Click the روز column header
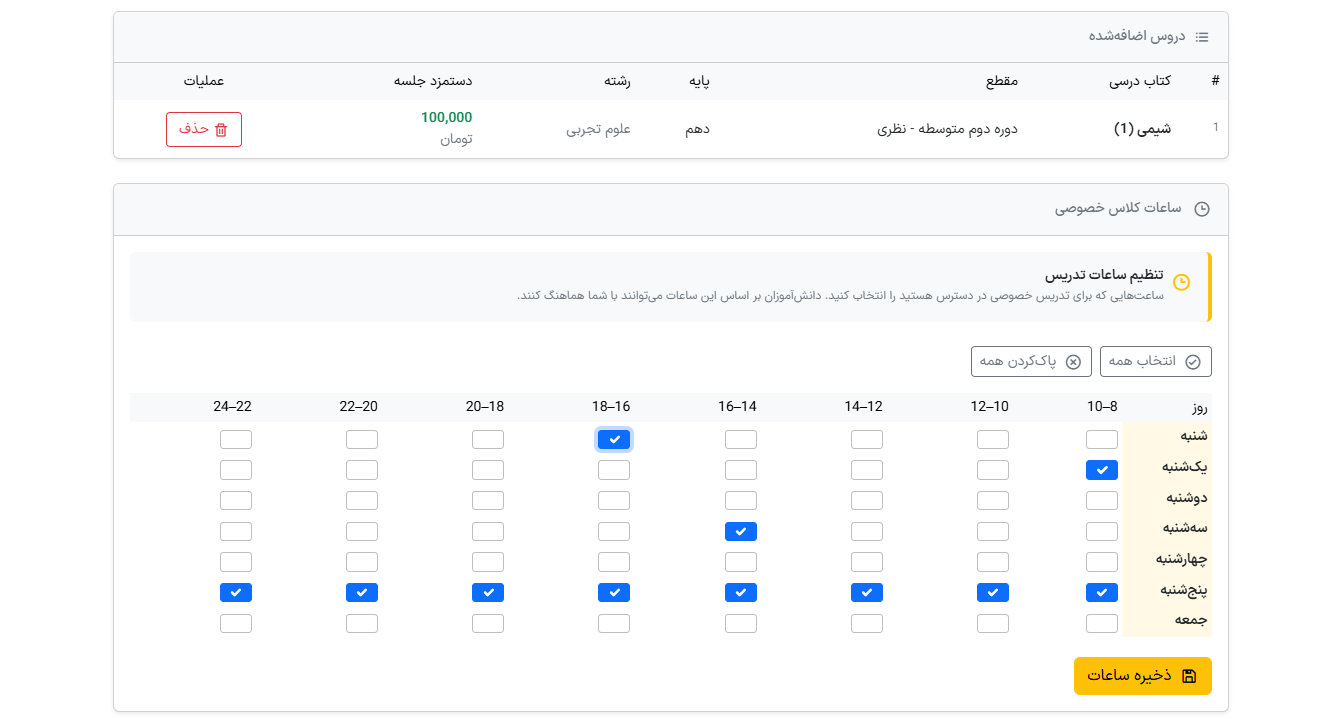 coord(1199,407)
